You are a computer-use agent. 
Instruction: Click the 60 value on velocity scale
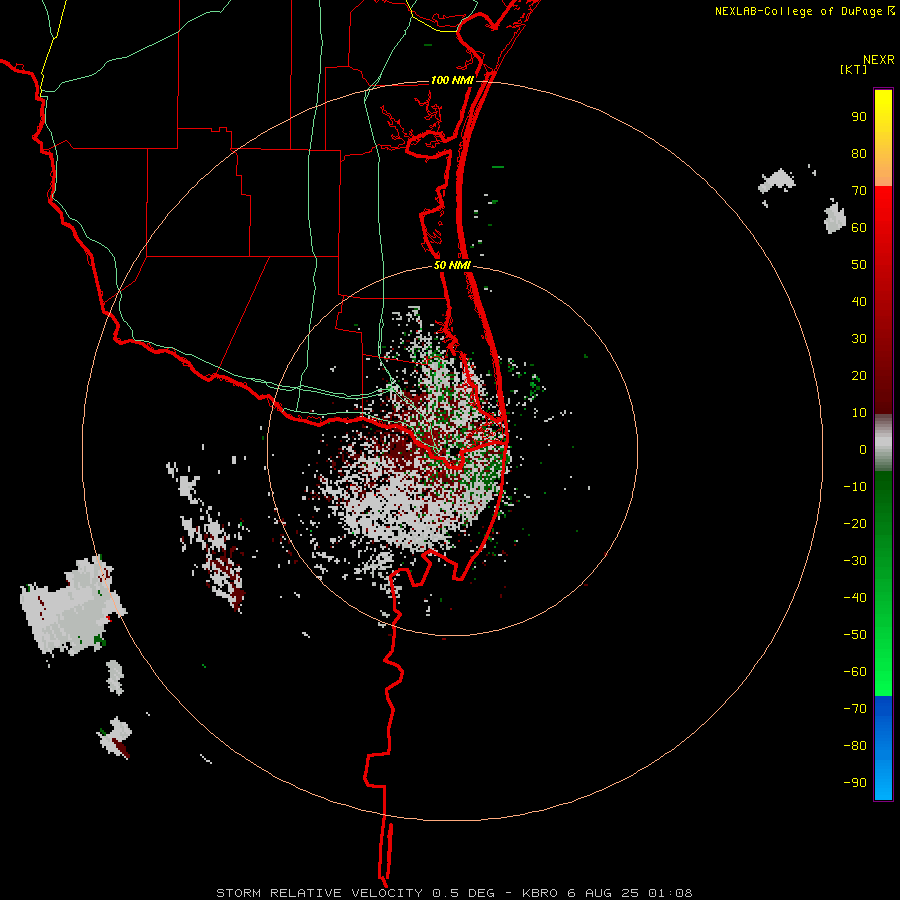[859, 228]
